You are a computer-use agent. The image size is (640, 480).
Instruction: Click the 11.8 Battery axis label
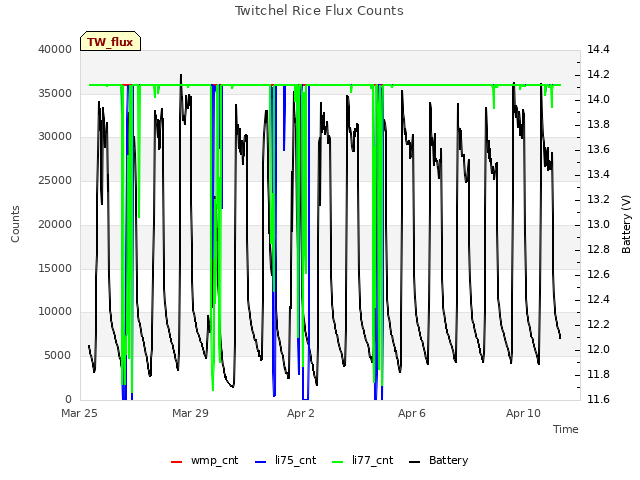598,374
